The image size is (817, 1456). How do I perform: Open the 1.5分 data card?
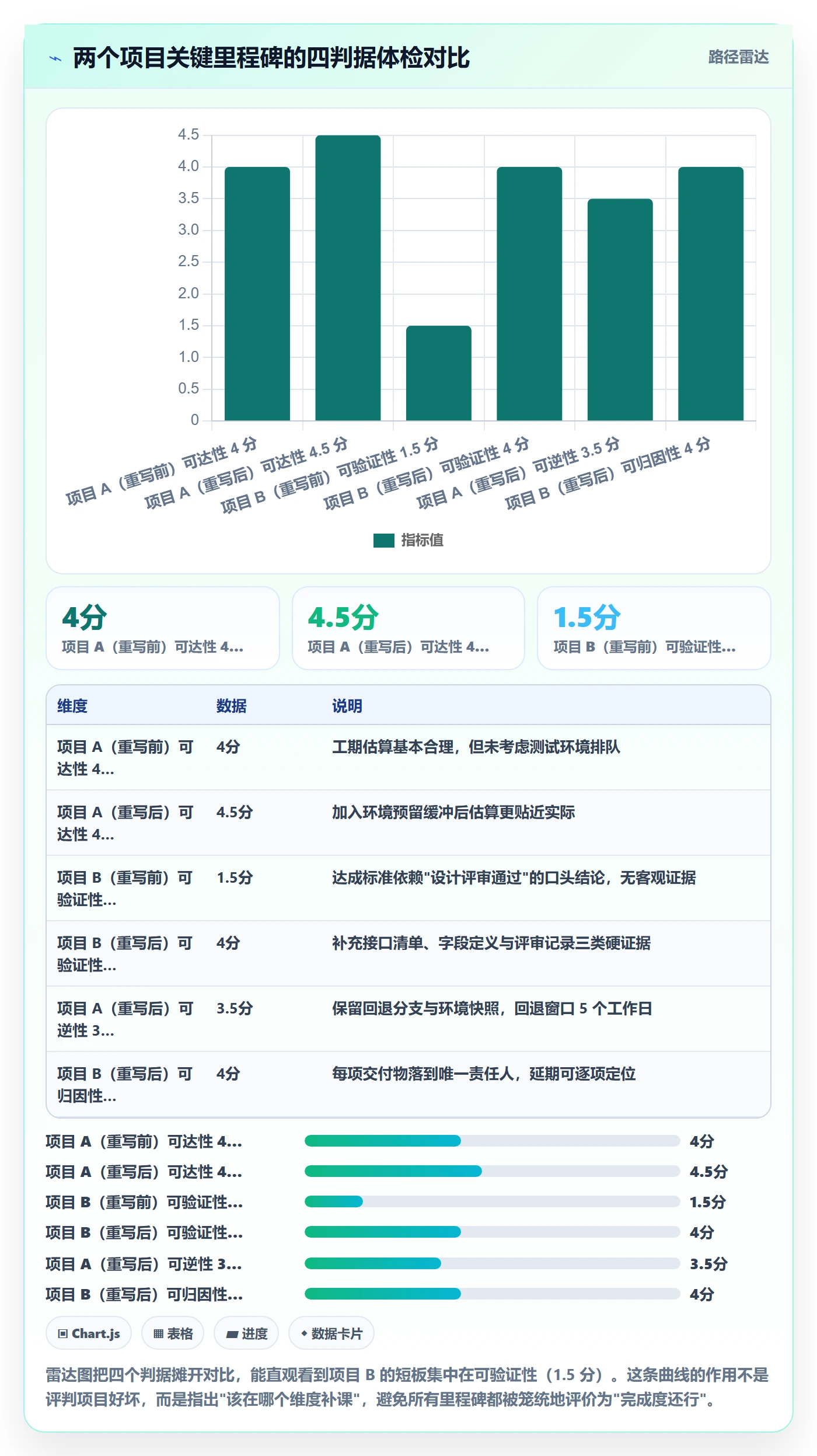click(x=654, y=628)
